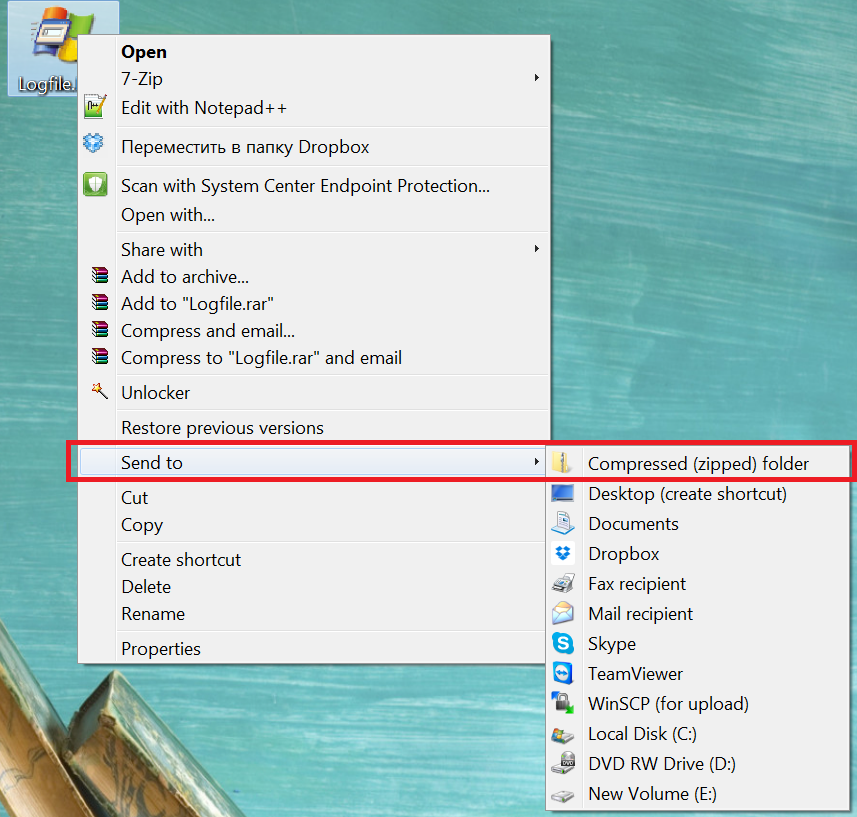
Task: Select WinSCP (for upload) icon
Action: point(562,703)
